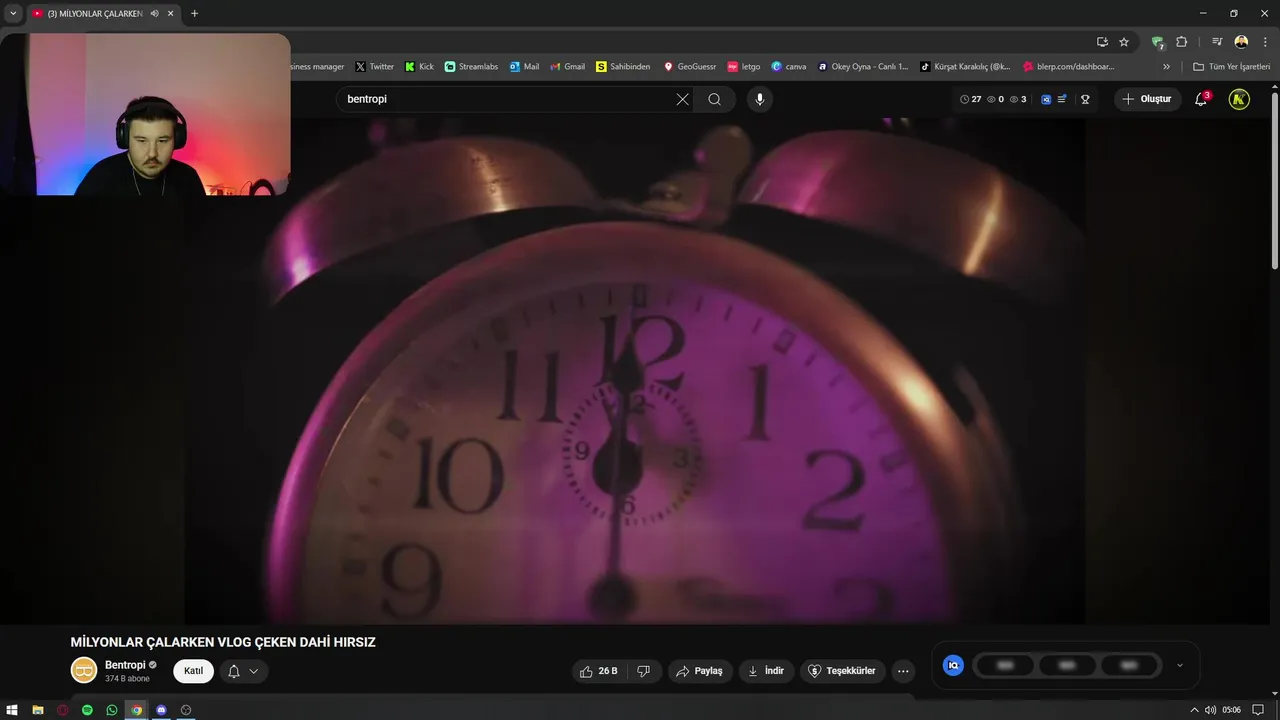The height and width of the screenshot is (720, 1280).
Task: Close the MİLYONLAR ÇALARKEN tab
Action: pyautogui.click(x=171, y=14)
